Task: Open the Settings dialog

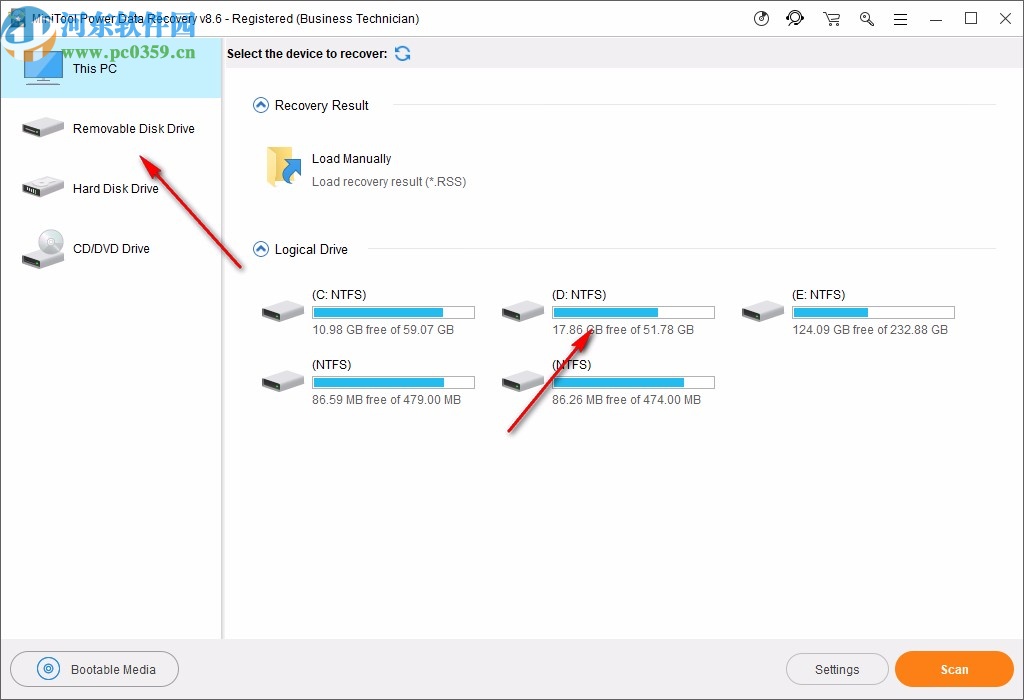Action: 837,669
